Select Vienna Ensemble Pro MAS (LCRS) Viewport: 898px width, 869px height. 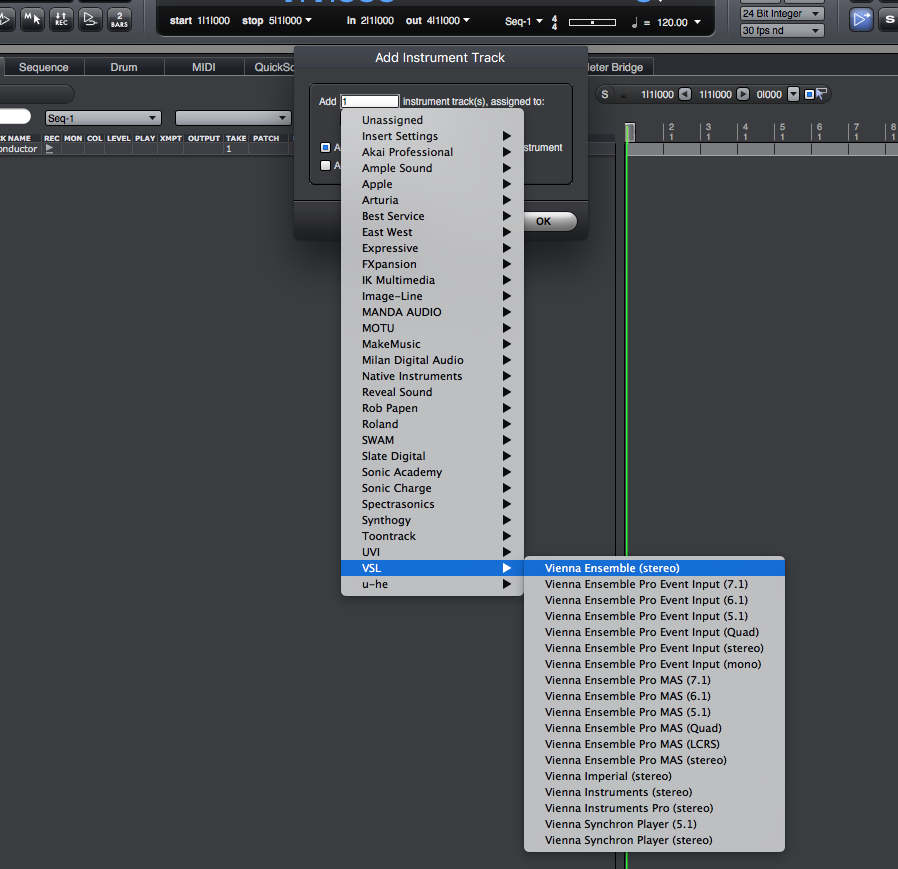point(655,744)
